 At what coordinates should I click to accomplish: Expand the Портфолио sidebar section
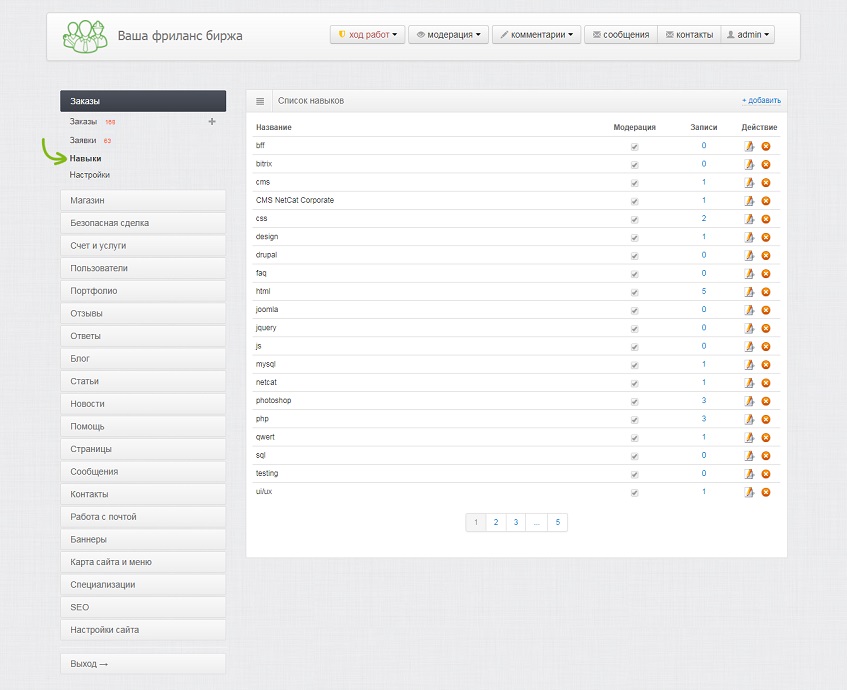pos(143,291)
